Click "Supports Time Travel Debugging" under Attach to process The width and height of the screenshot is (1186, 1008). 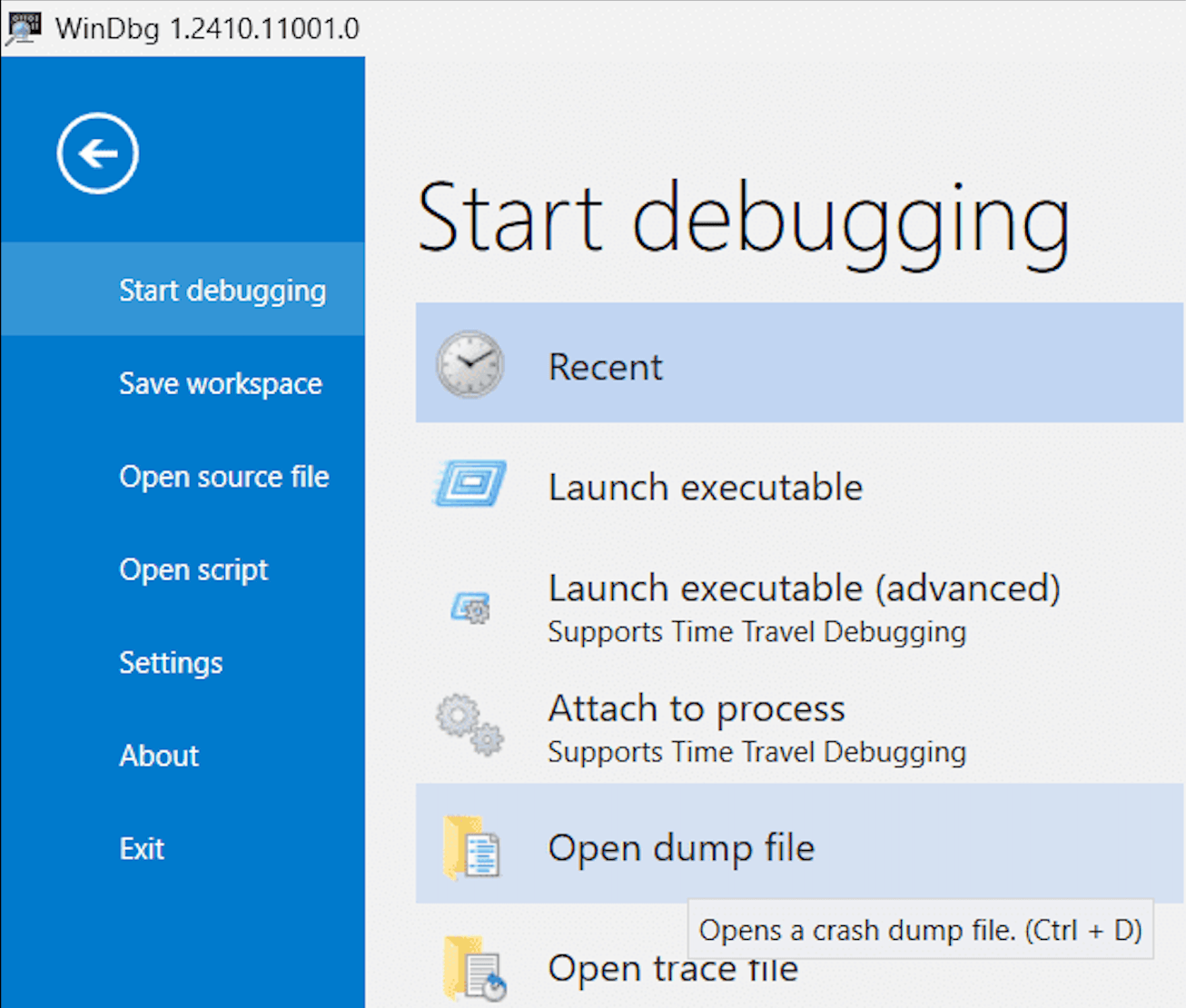coord(757,753)
